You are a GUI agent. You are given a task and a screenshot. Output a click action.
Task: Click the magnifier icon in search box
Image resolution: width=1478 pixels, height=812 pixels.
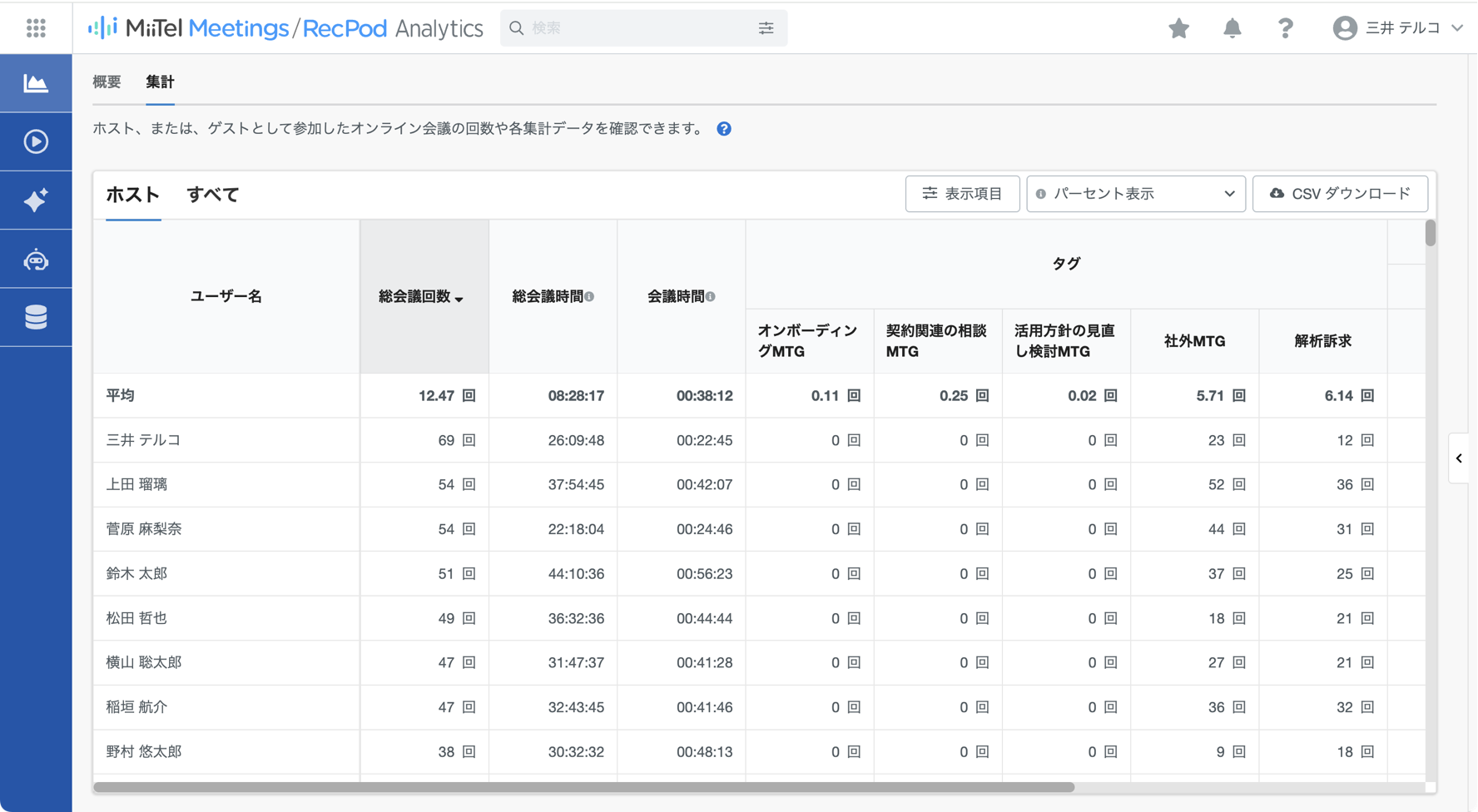(x=517, y=28)
